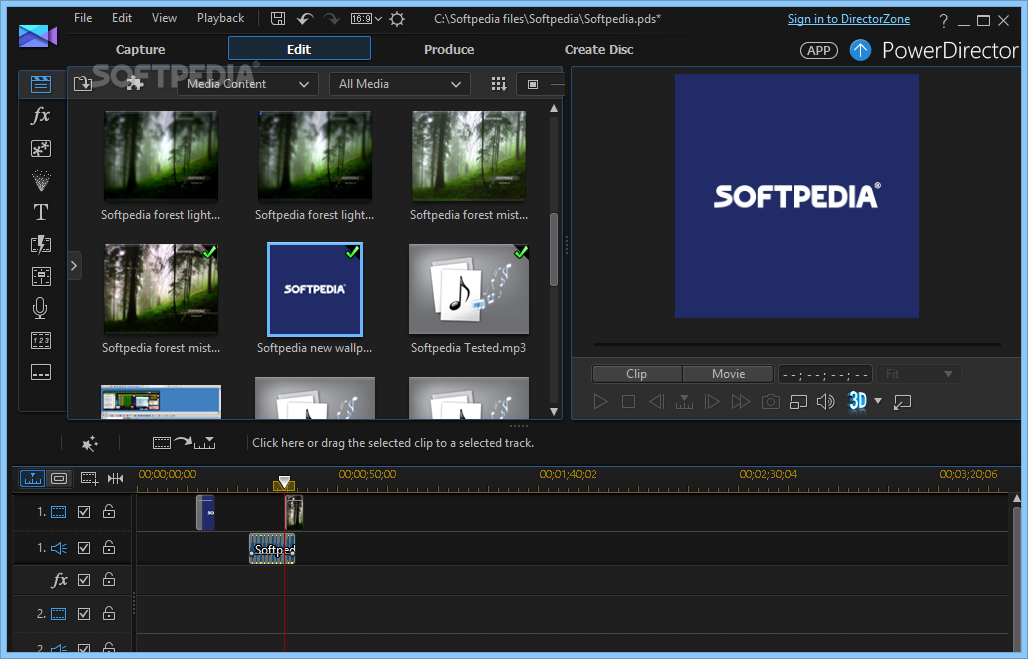Click the media library vertical scrollbar
This screenshot has height=659, width=1028.
point(554,249)
